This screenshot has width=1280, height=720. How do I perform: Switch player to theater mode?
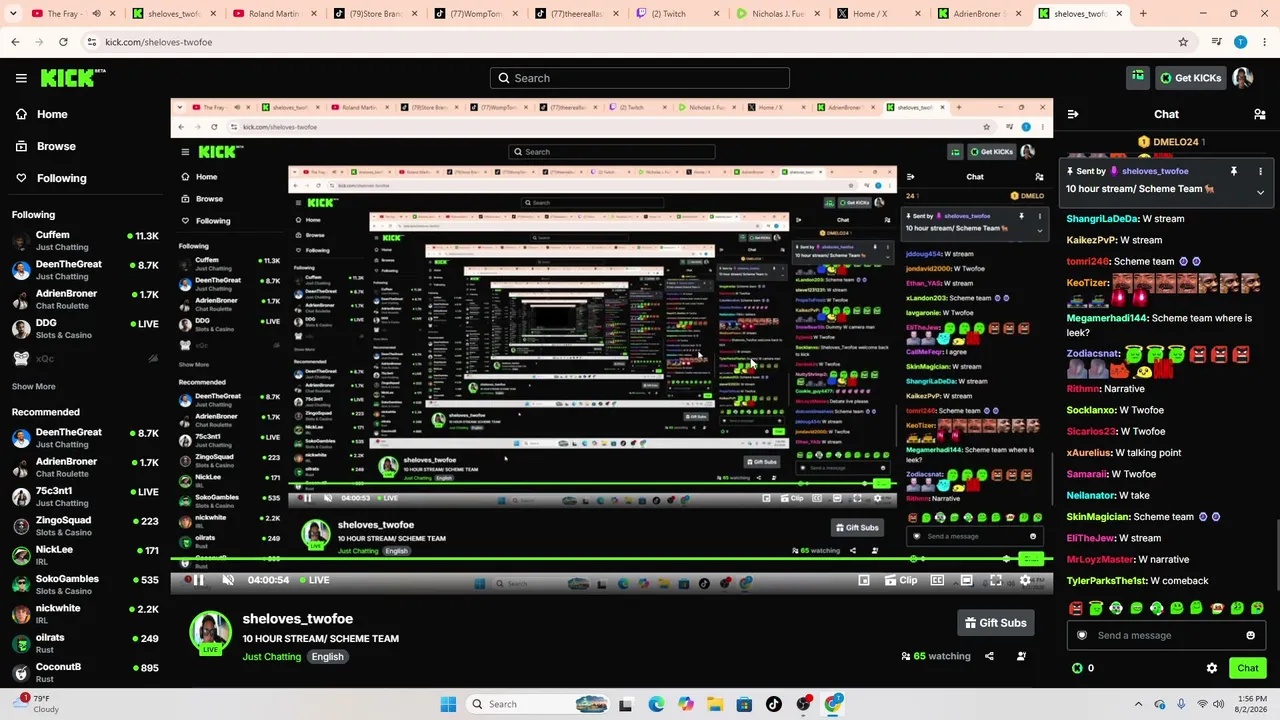tap(966, 580)
